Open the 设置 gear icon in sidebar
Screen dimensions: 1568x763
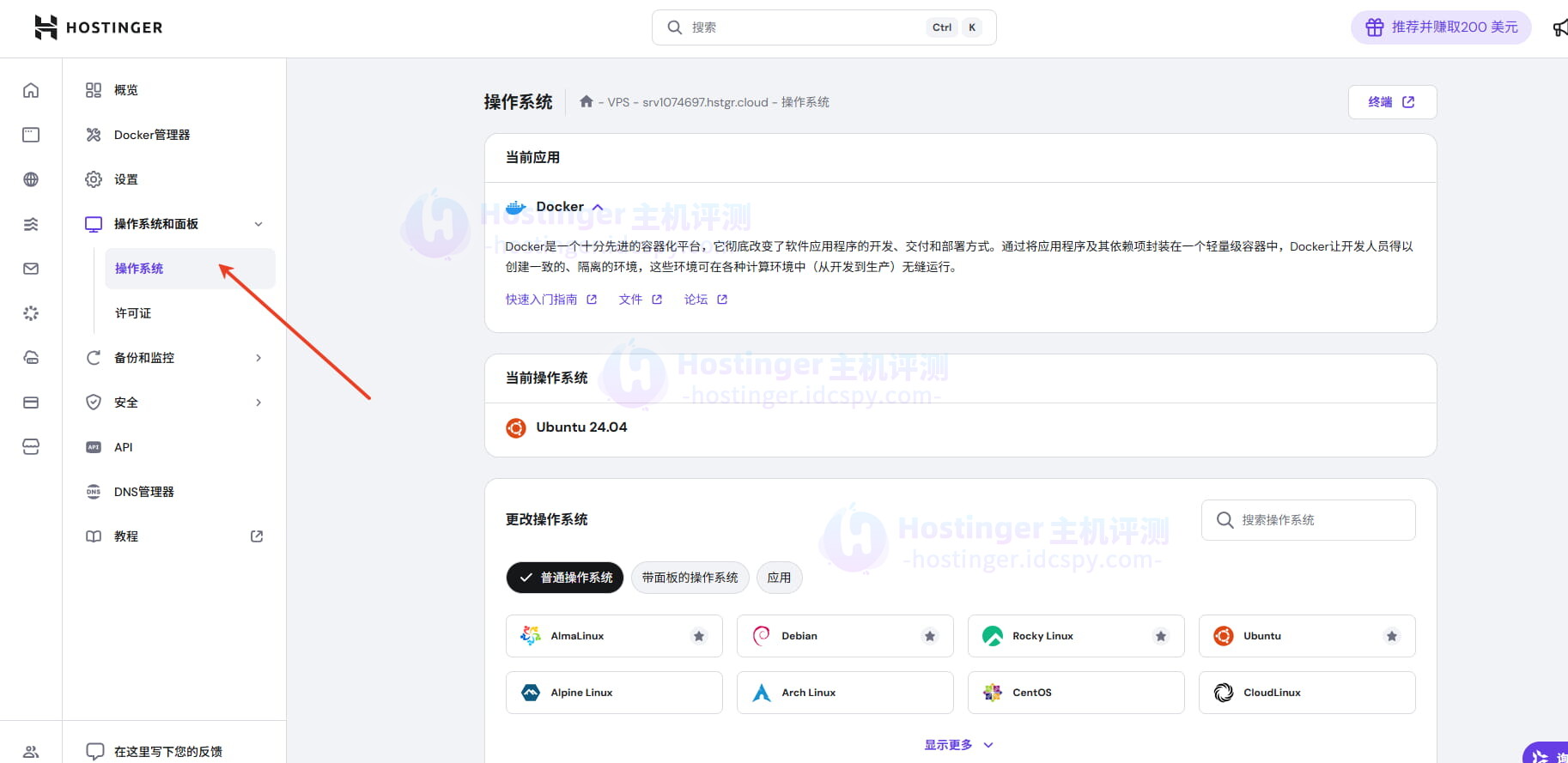pyautogui.click(x=94, y=179)
